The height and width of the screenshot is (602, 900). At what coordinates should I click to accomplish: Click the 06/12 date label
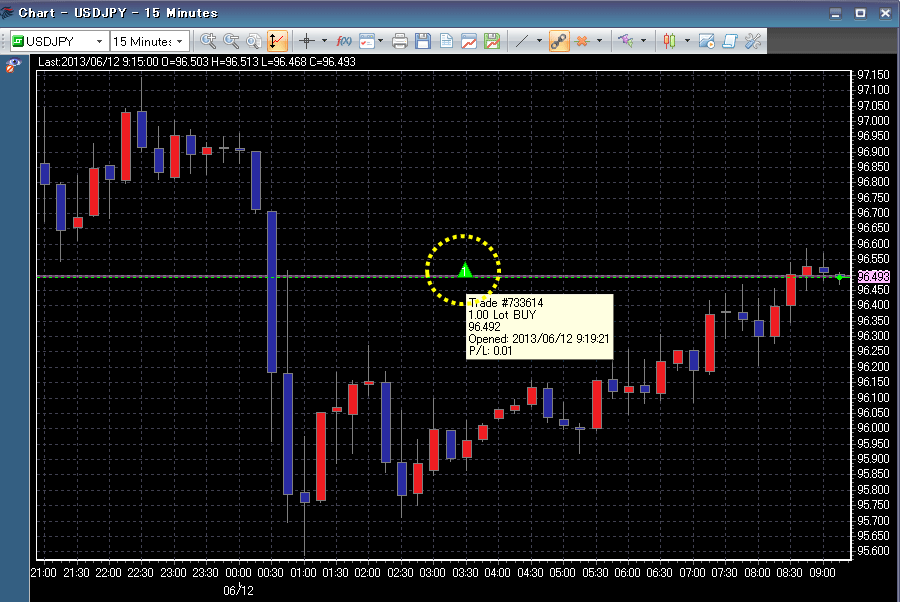[238, 591]
